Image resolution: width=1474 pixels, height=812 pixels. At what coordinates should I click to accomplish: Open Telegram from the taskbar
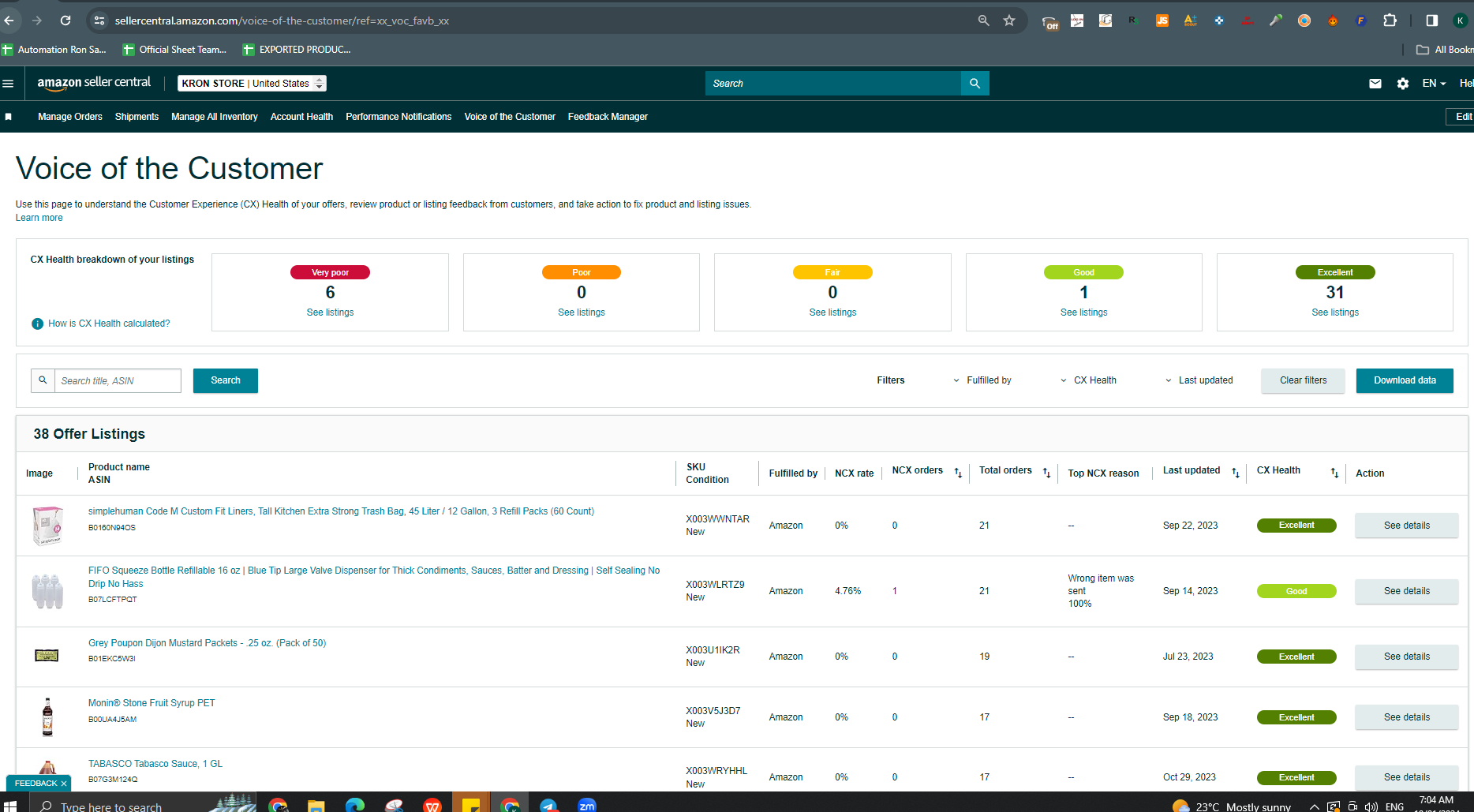tap(548, 805)
